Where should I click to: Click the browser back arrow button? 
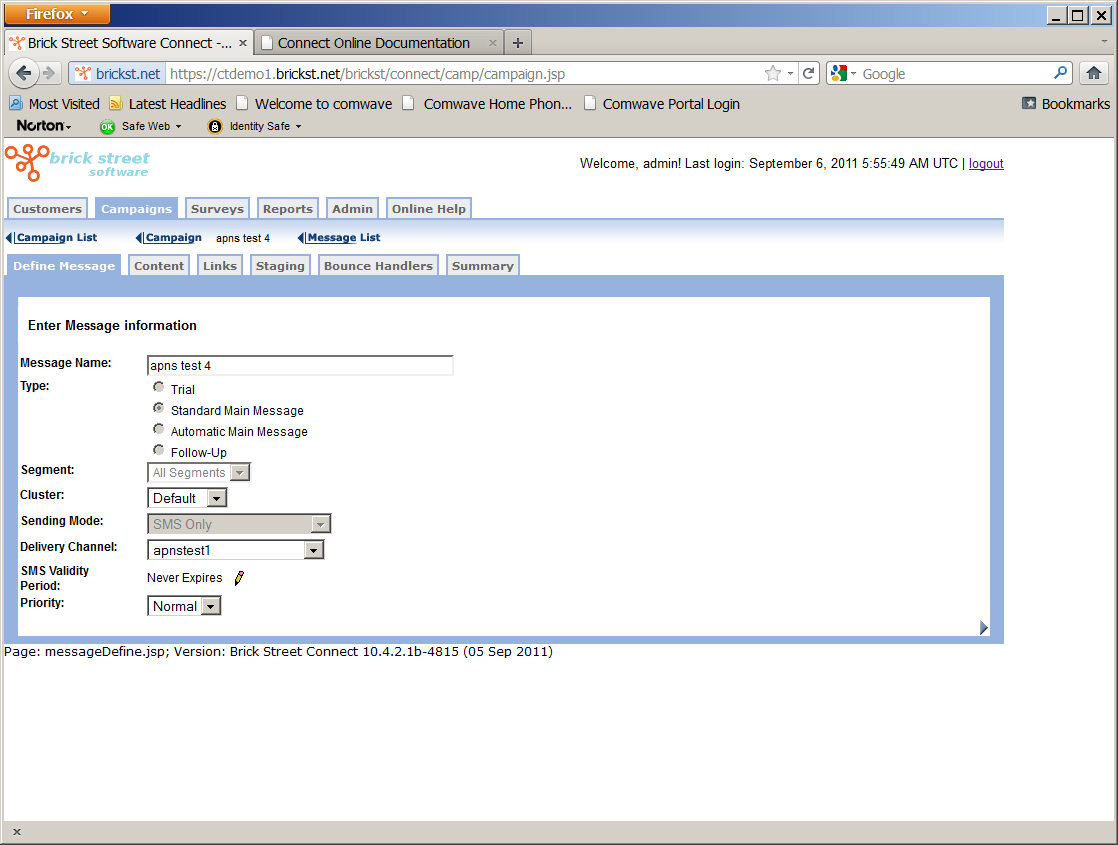24,73
